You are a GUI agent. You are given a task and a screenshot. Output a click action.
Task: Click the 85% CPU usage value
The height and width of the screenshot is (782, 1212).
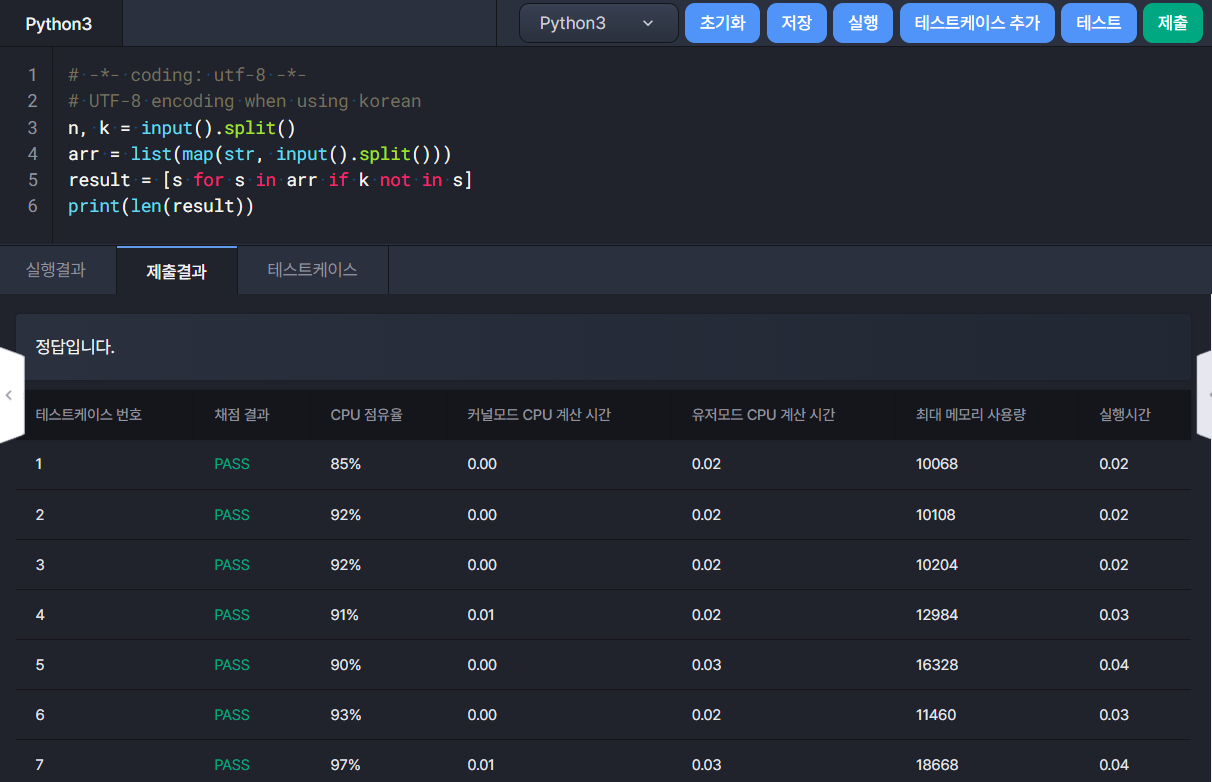point(345,464)
